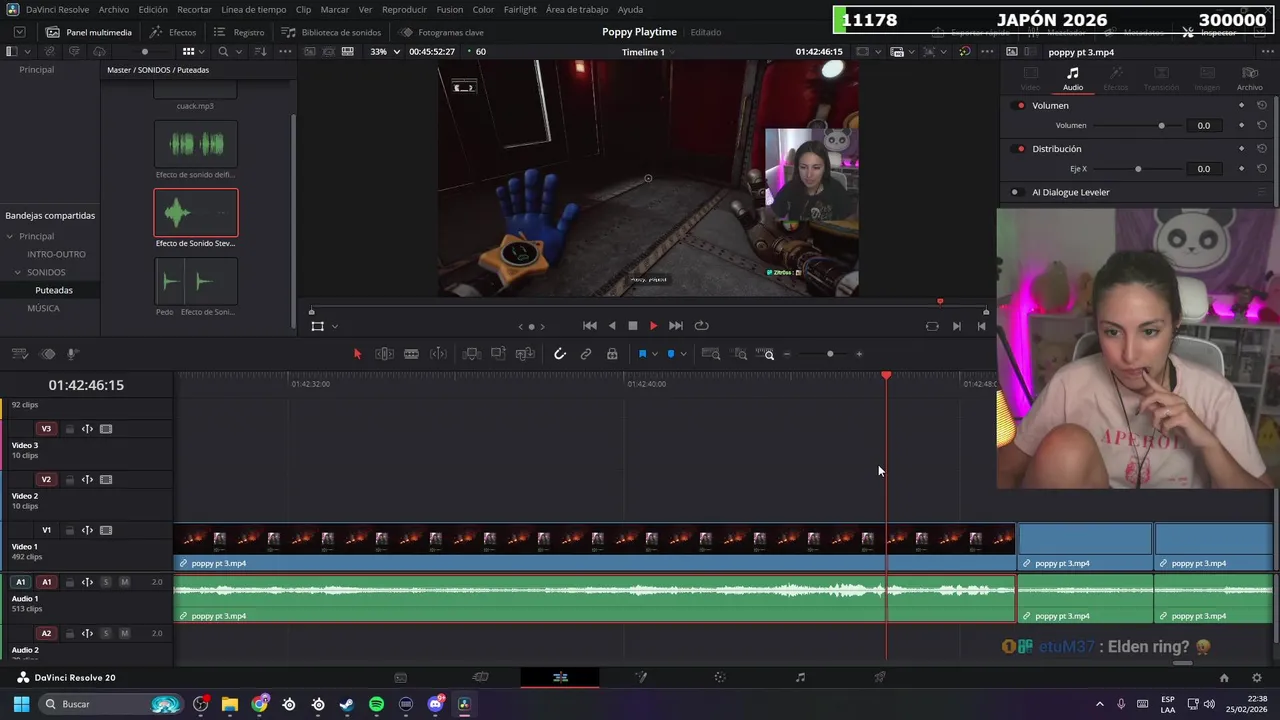Go to the Fairlight page music note icon

(x=800, y=678)
